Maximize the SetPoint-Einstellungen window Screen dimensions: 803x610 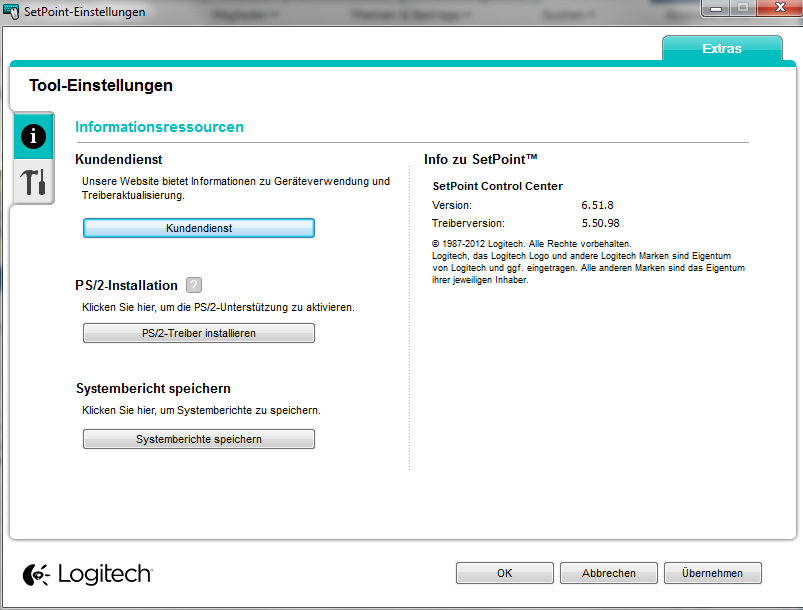pos(743,8)
